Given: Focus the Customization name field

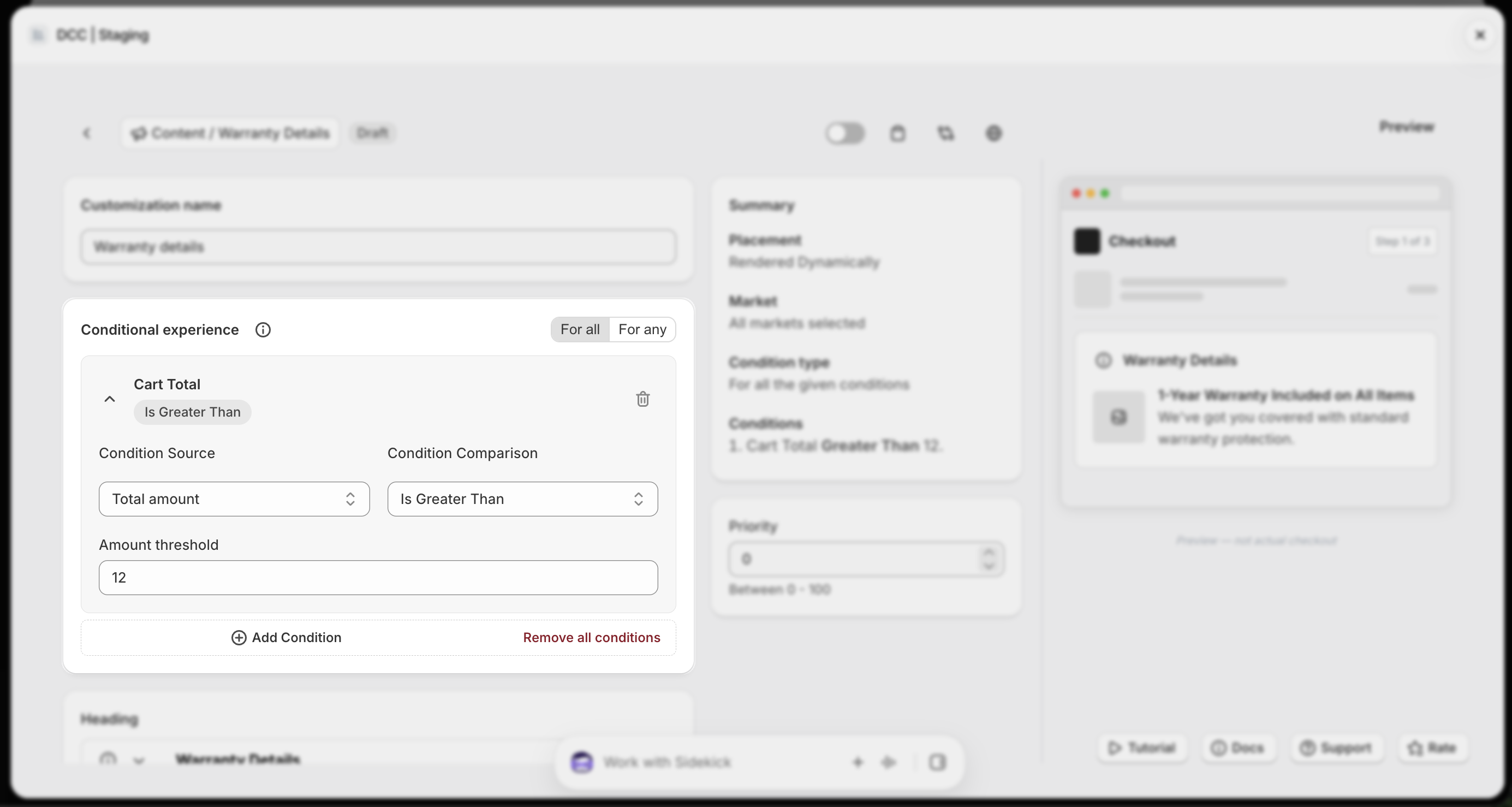Looking at the screenshot, I should pyautogui.click(x=378, y=247).
